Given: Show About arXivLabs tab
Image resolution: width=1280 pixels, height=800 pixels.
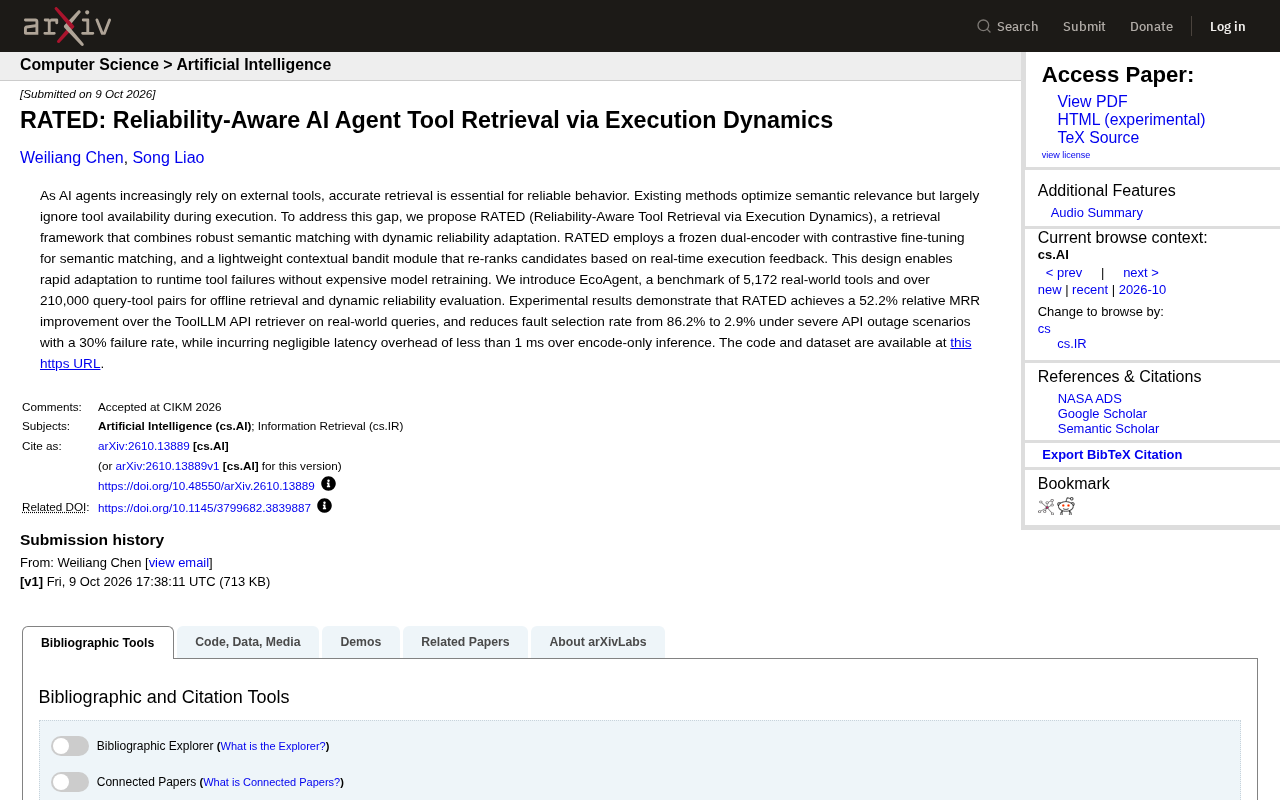Looking at the screenshot, I should coord(598,642).
